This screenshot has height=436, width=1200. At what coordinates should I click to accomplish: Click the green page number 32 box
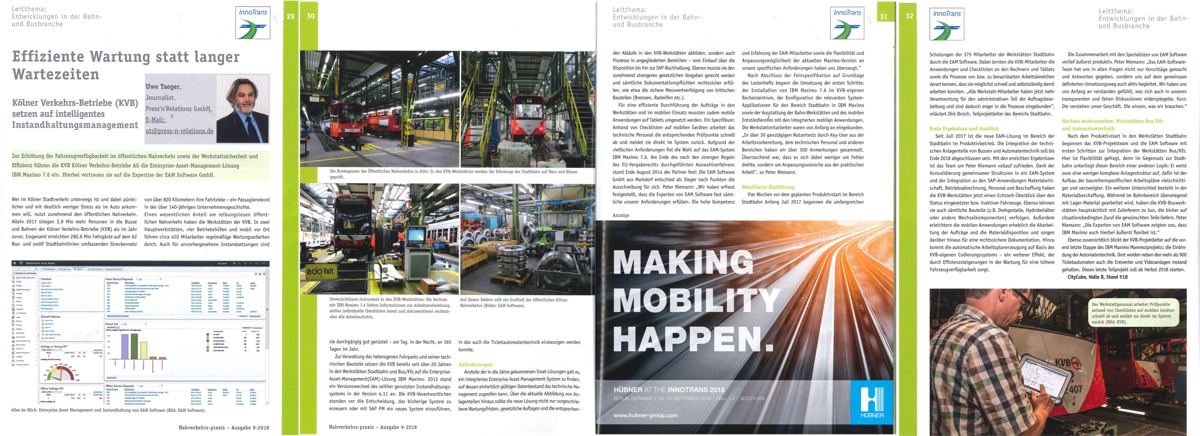pos(908,15)
